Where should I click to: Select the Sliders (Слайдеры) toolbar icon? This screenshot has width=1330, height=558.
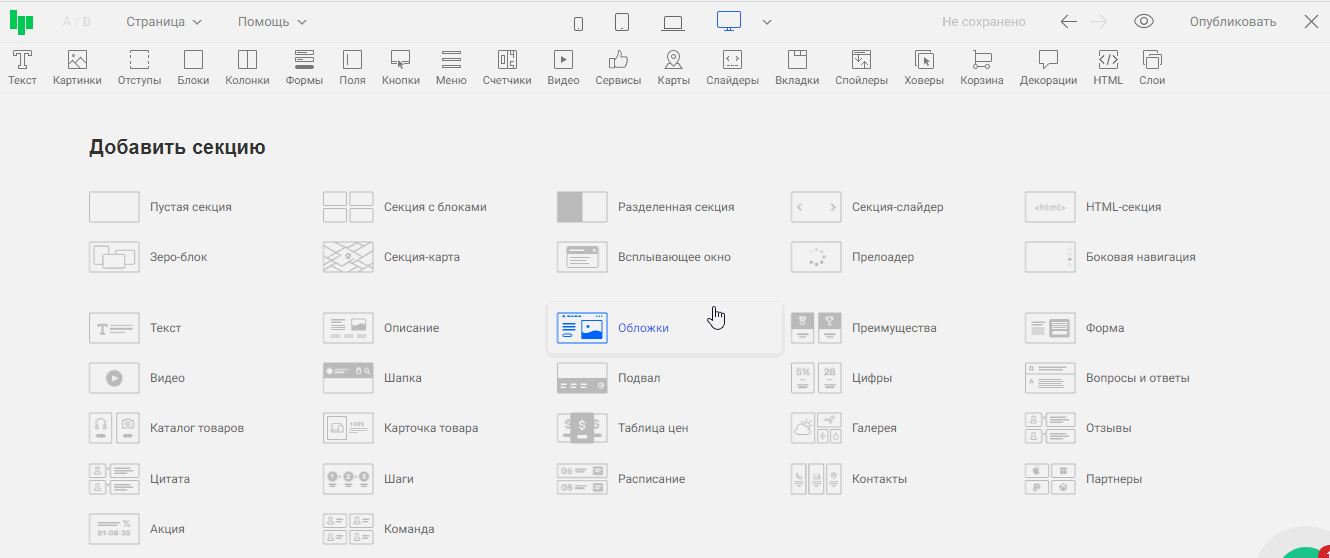(x=732, y=67)
